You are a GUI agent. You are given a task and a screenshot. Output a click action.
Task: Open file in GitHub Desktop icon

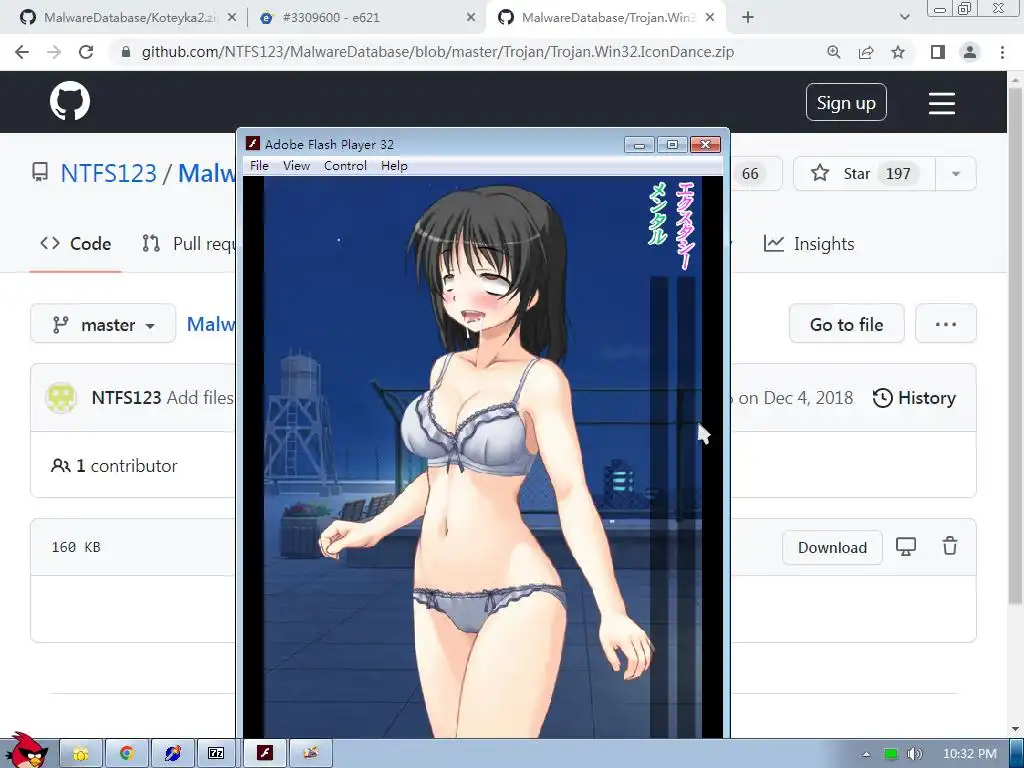pyautogui.click(x=906, y=547)
